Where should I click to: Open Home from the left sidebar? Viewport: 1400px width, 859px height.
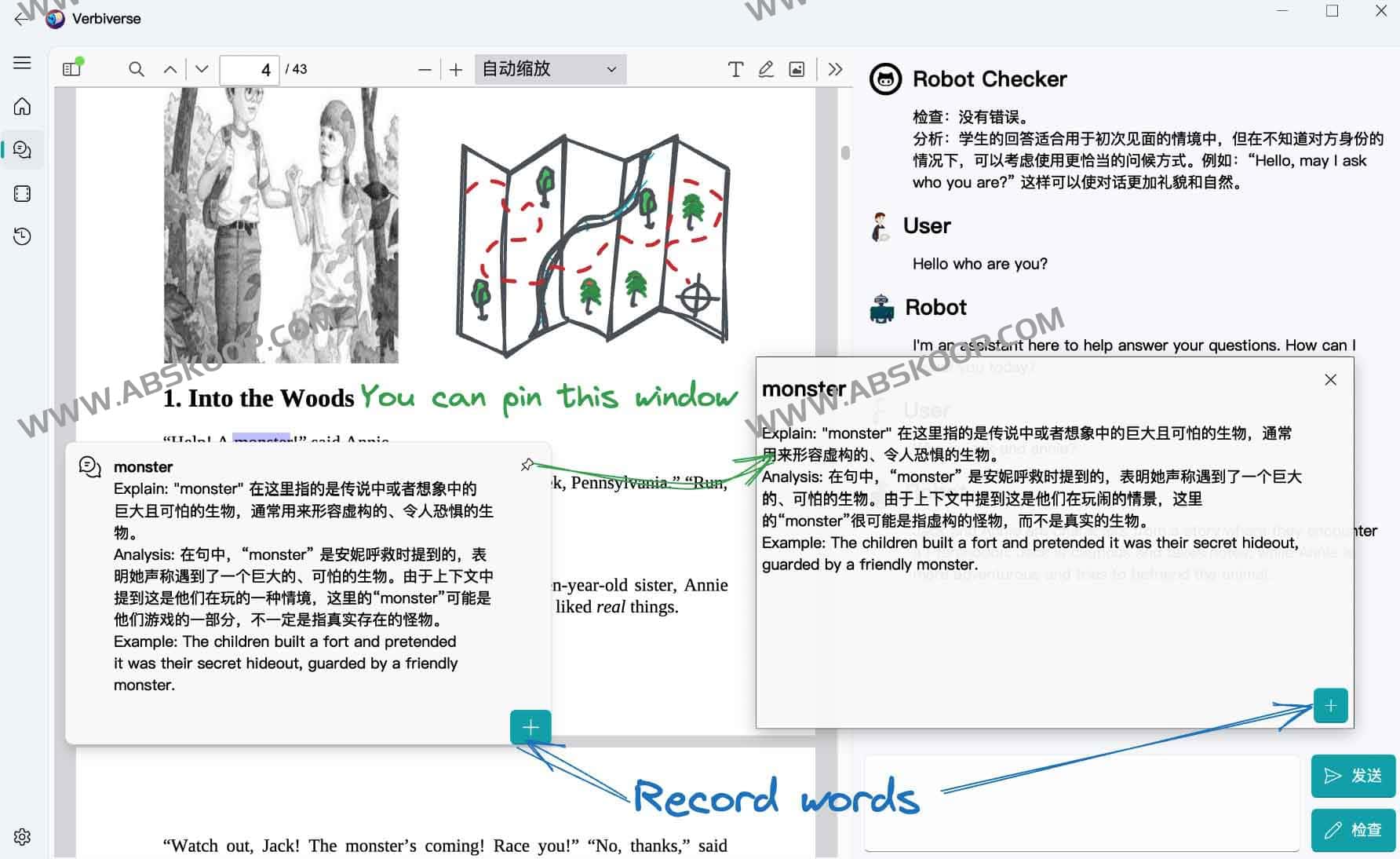(x=22, y=106)
